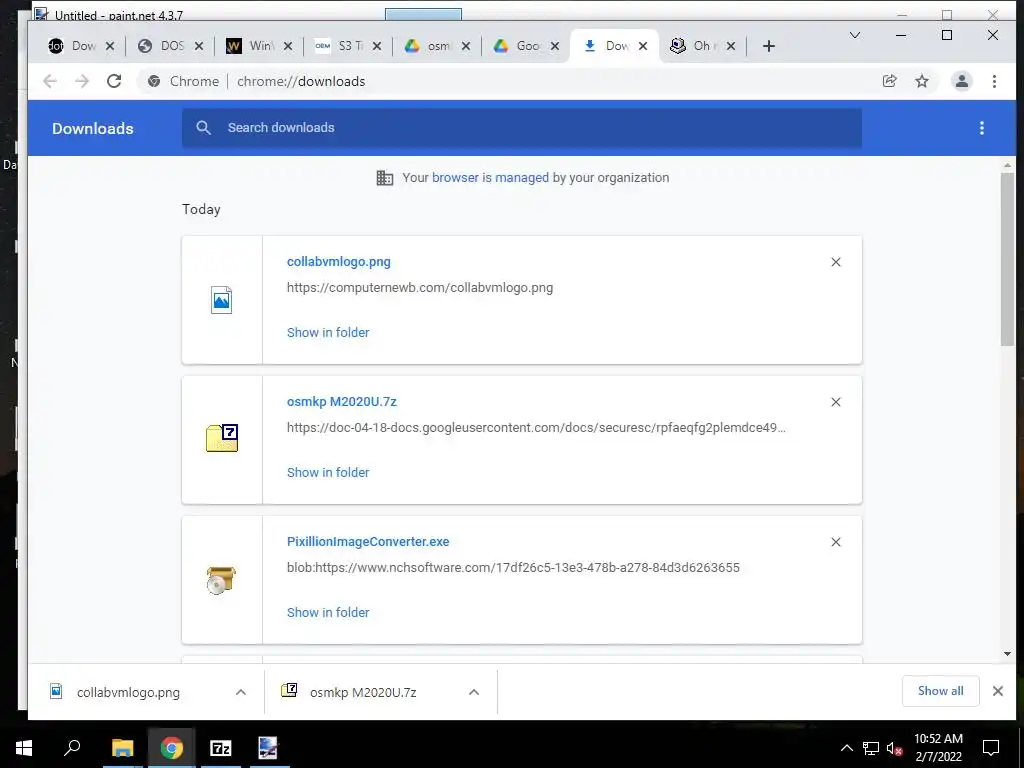Image resolution: width=1024 pixels, height=768 pixels.
Task: Show collabvmlogo.png in folder
Action: point(328,332)
